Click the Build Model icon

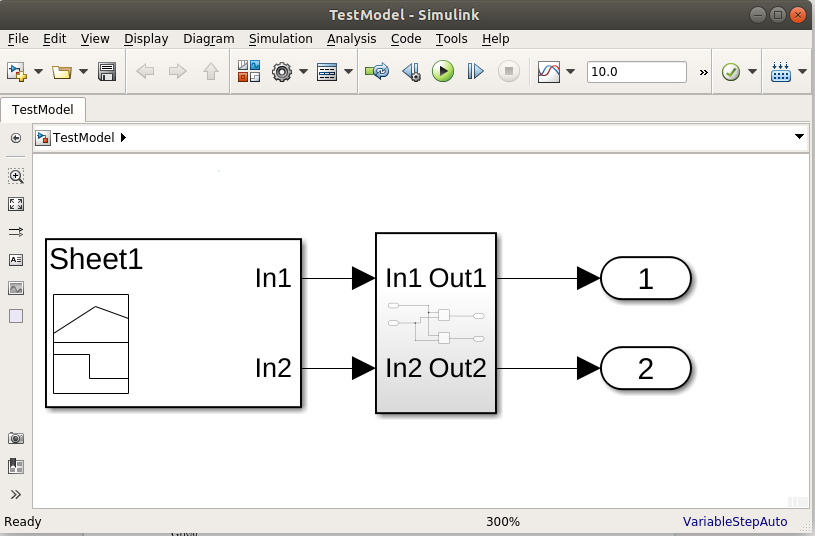[781, 72]
